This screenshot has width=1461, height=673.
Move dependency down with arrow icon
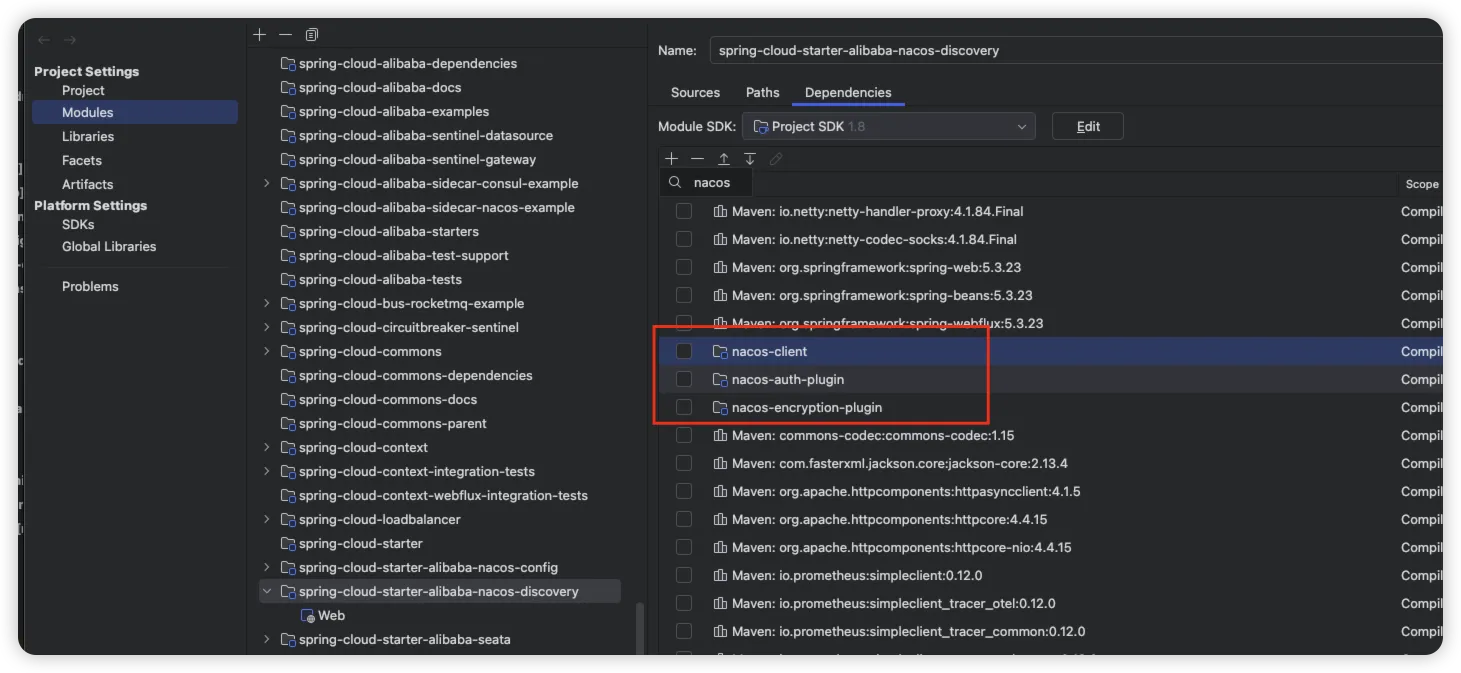[x=750, y=159]
